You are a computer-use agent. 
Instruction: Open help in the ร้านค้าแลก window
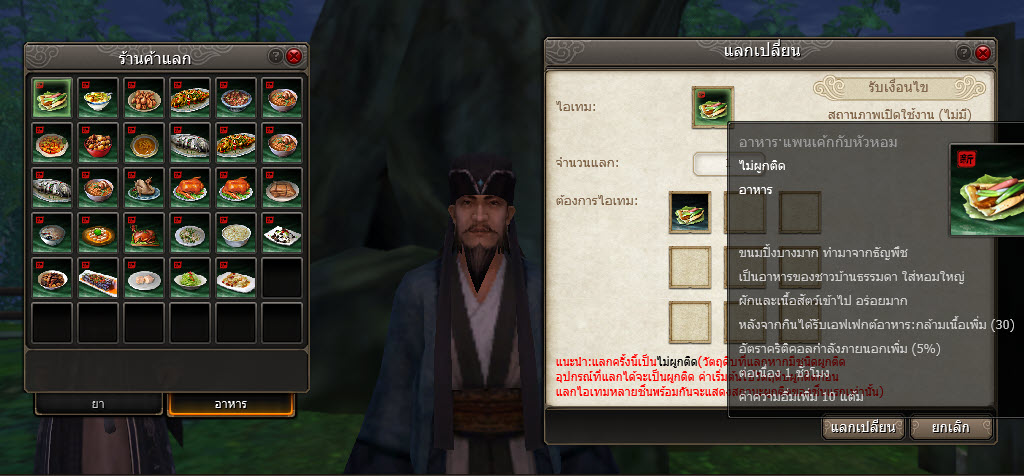click(276, 56)
